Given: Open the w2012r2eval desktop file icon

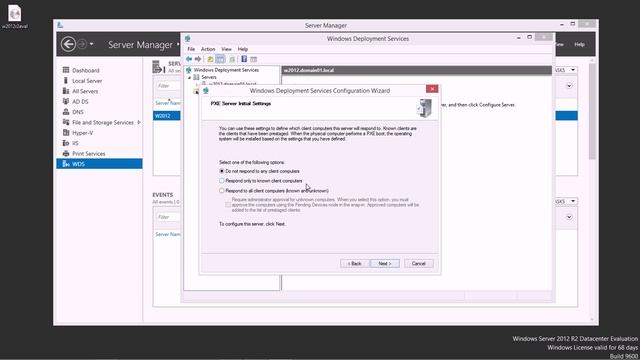Looking at the screenshot, I should click(15, 16).
